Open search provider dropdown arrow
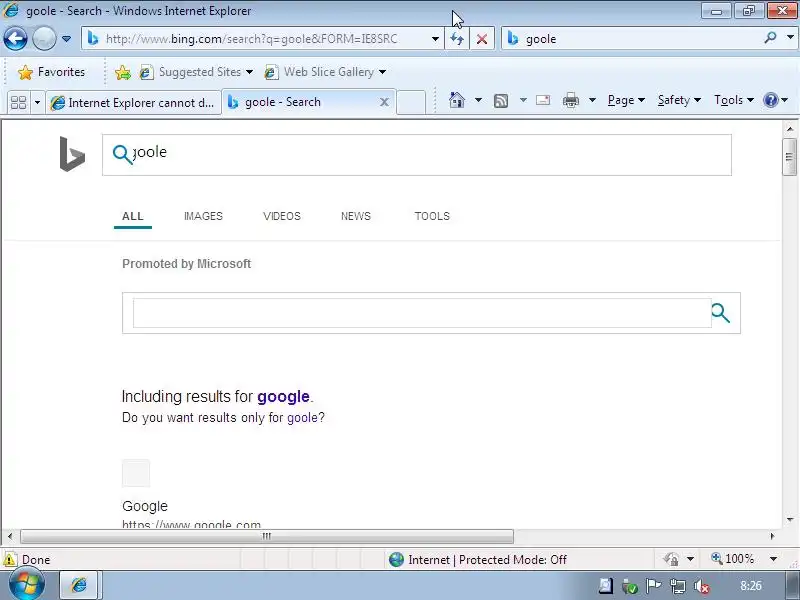The image size is (800, 600). tap(790, 38)
